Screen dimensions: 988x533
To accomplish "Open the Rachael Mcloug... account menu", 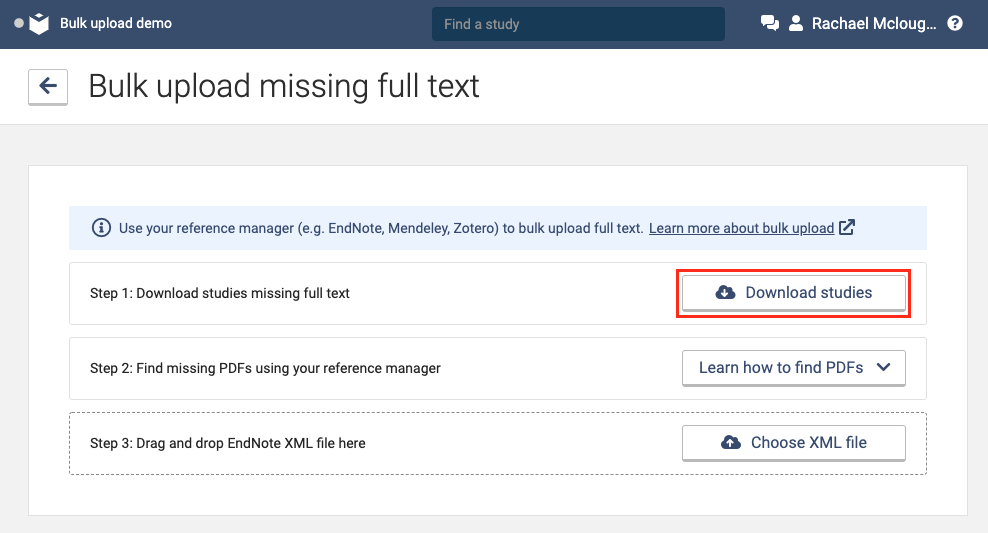I will tap(874, 23).
